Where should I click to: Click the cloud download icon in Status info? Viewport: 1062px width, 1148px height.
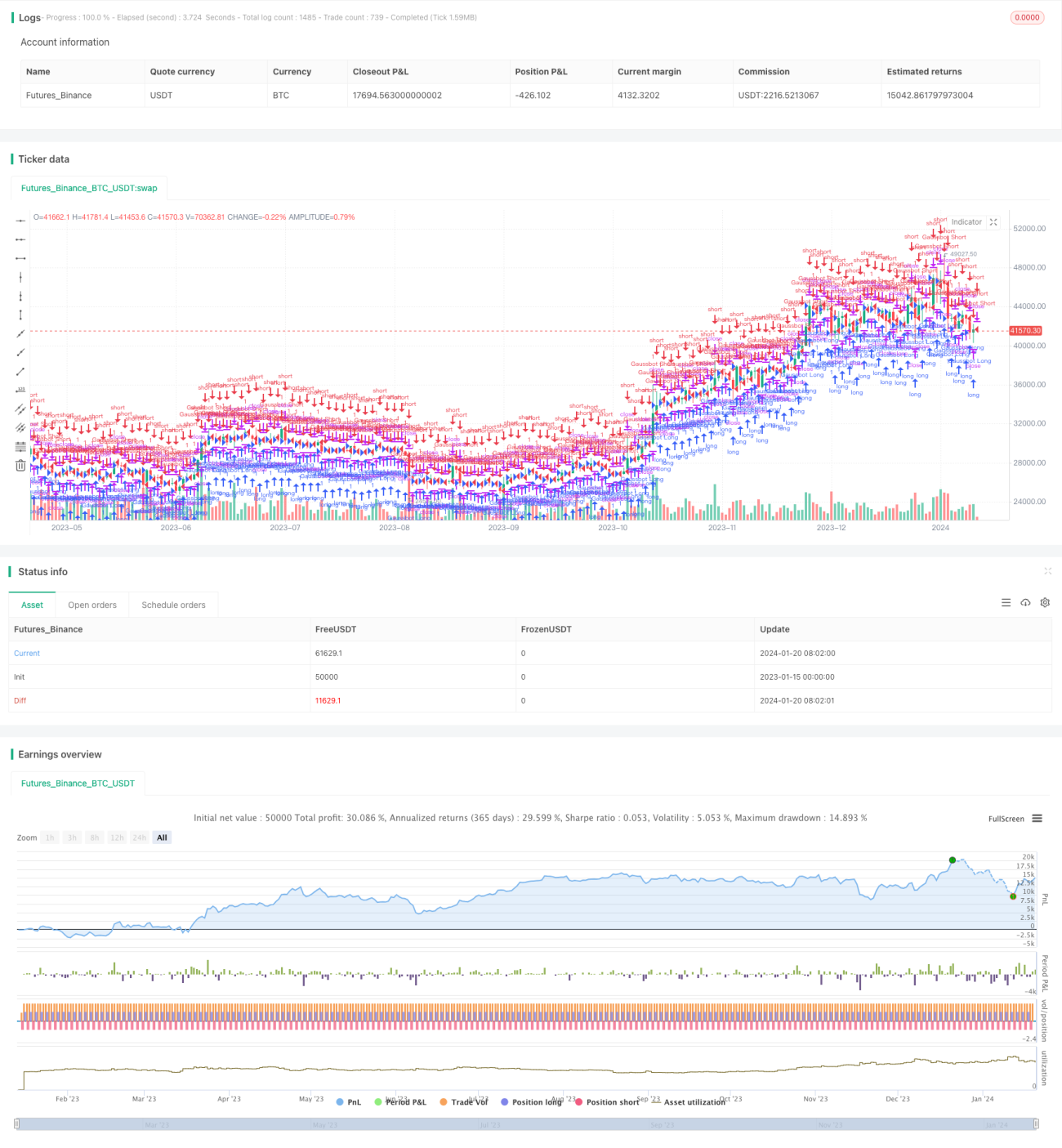tap(1025, 603)
